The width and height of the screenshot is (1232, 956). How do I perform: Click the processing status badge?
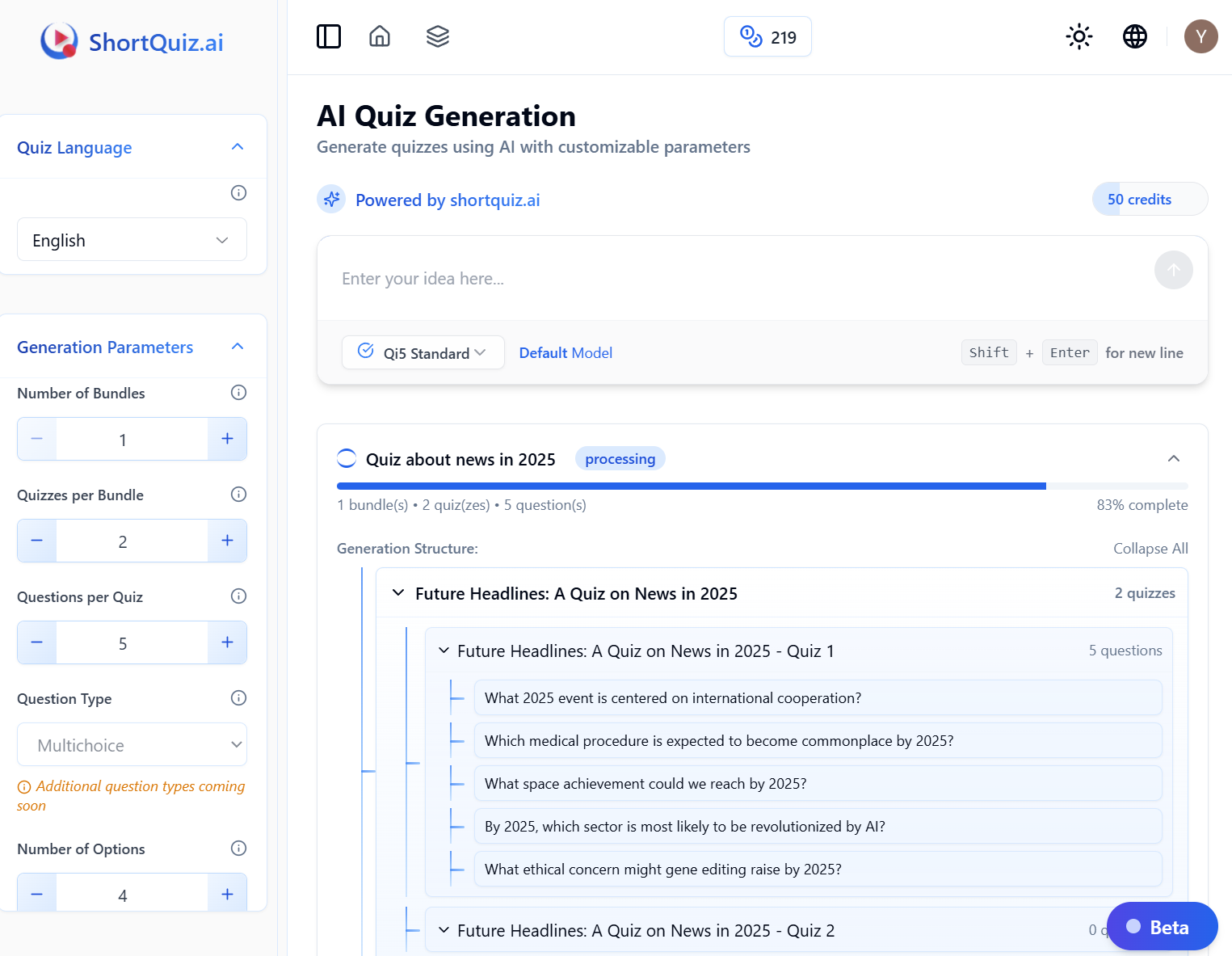pos(620,458)
